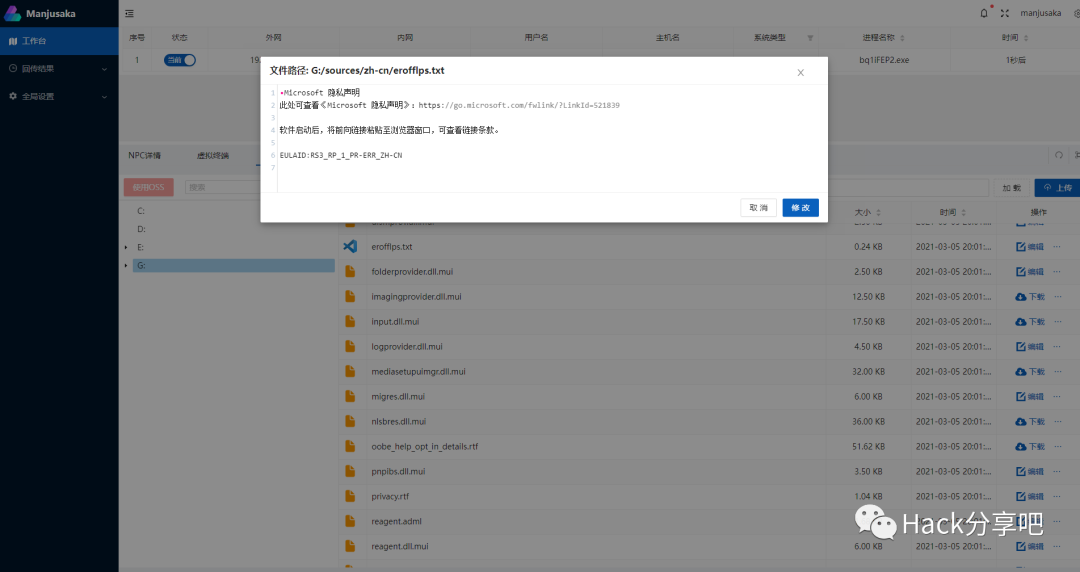The height and width of the screenshot is (572, 1080).
Task: Click the process name bq1lFEP2.exe
Action: click(884, 60)
